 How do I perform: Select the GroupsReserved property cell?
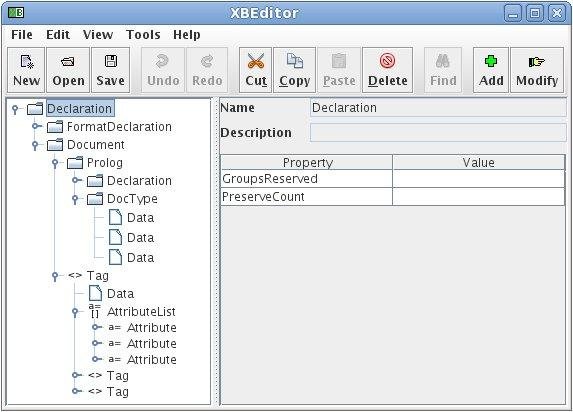tap(307, 179)
